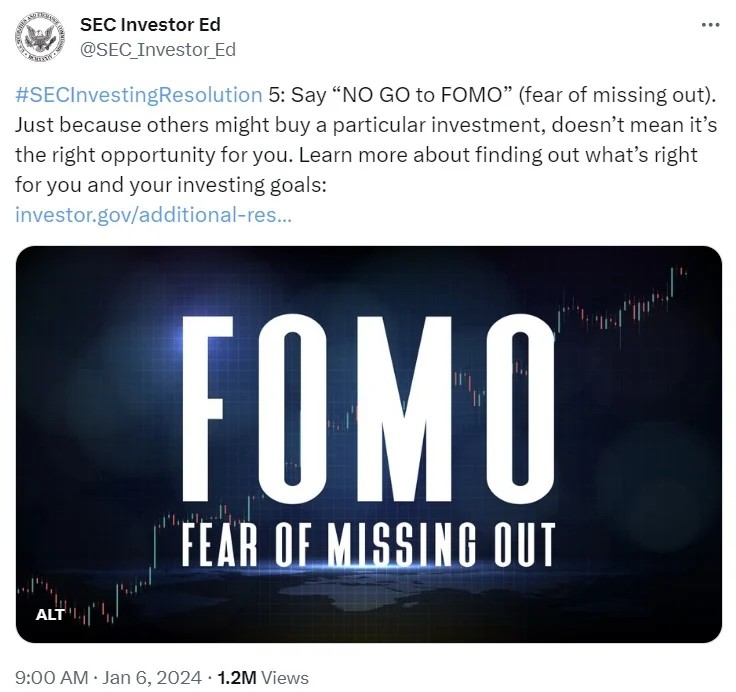Open the SEC Investor Ed display name

point(150,24)
